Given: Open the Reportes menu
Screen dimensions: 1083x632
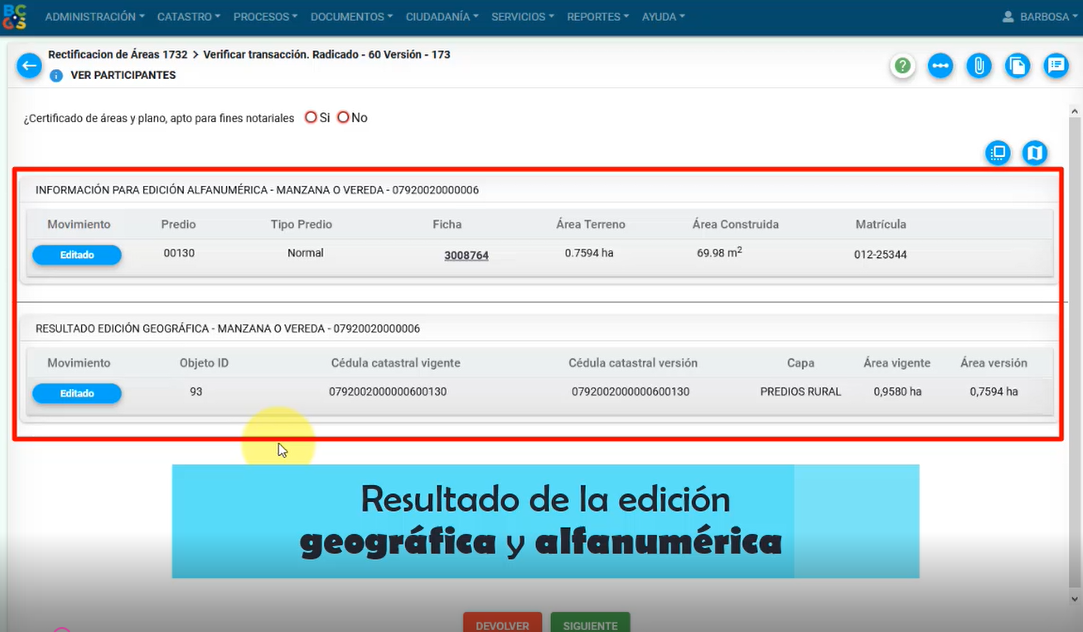Looking at the screenshot, I should point(598,17).
